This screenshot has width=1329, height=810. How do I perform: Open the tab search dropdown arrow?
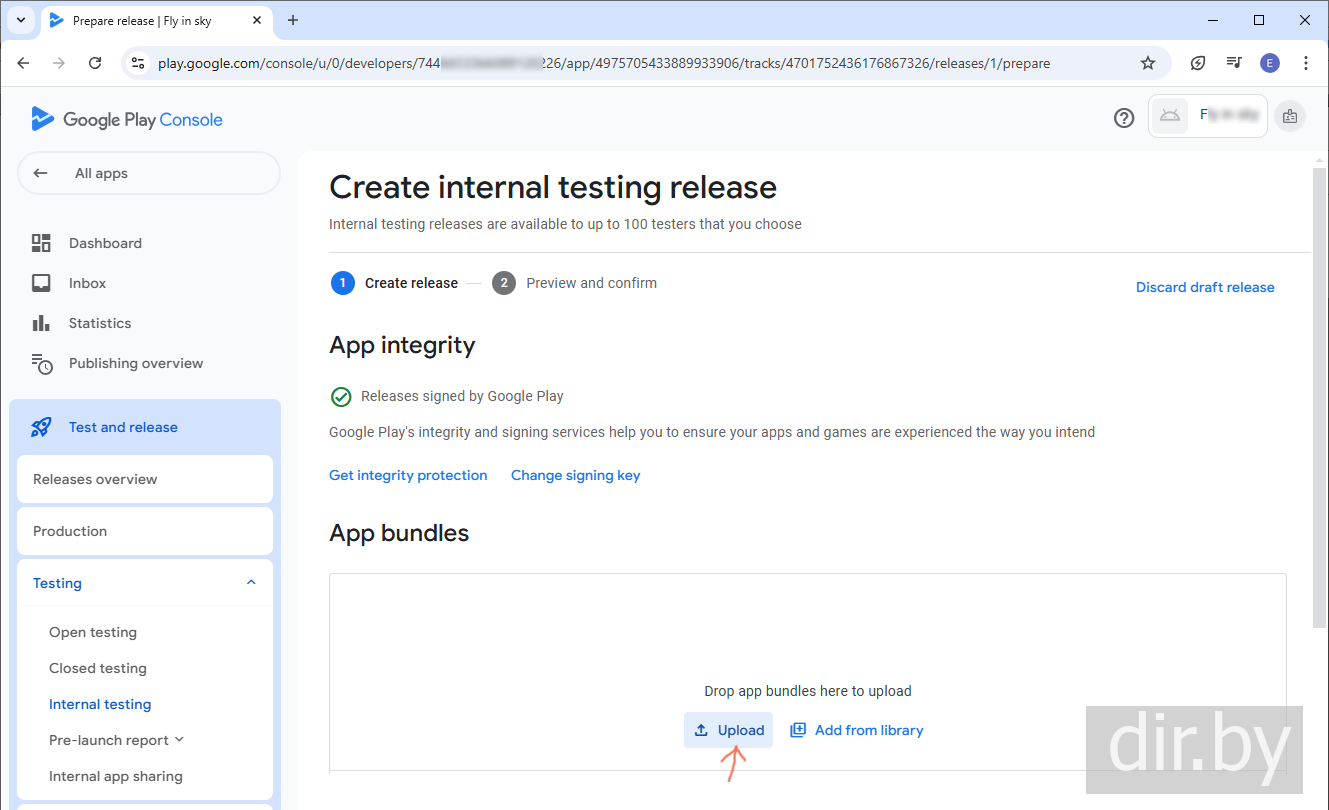(20, 20)
